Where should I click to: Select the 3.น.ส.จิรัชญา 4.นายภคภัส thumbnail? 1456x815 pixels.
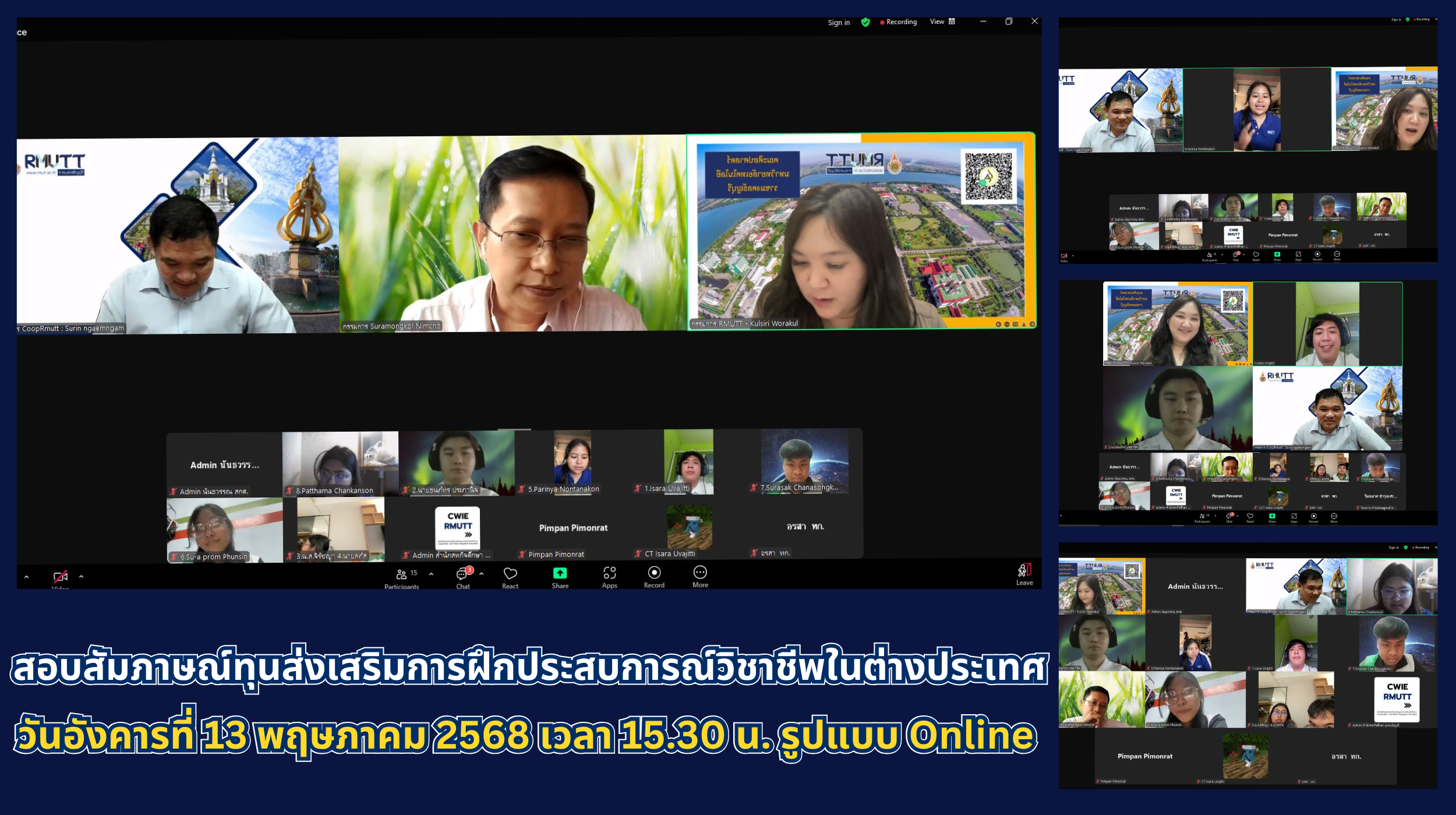click(x=341, y=529)
